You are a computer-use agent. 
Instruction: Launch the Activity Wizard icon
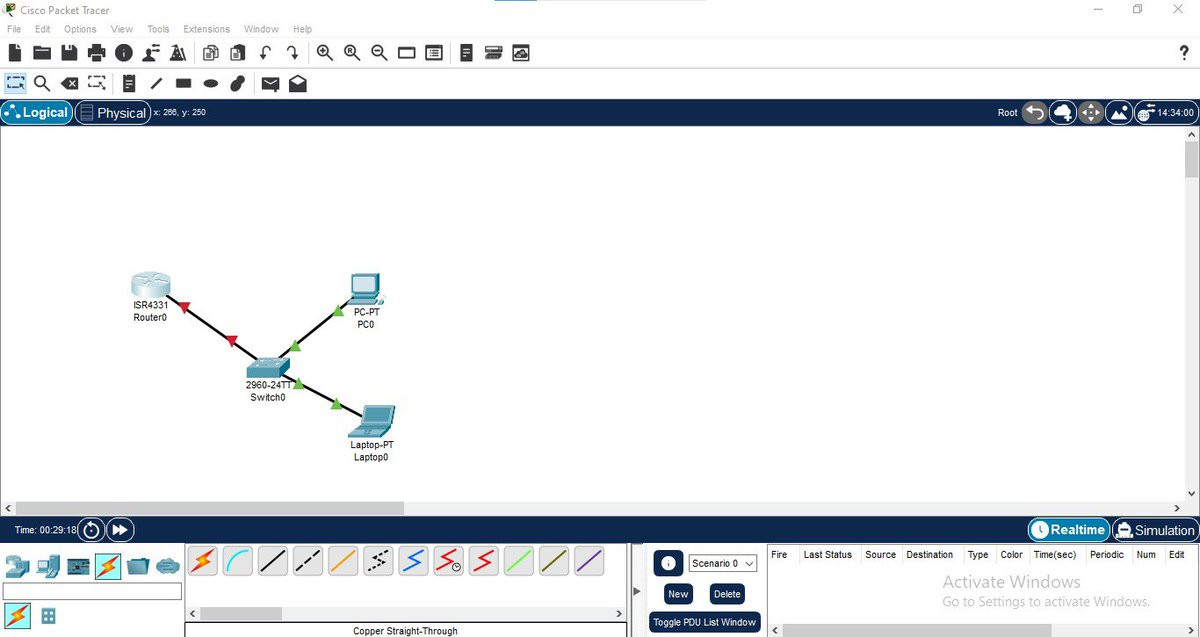coord(151,53)
